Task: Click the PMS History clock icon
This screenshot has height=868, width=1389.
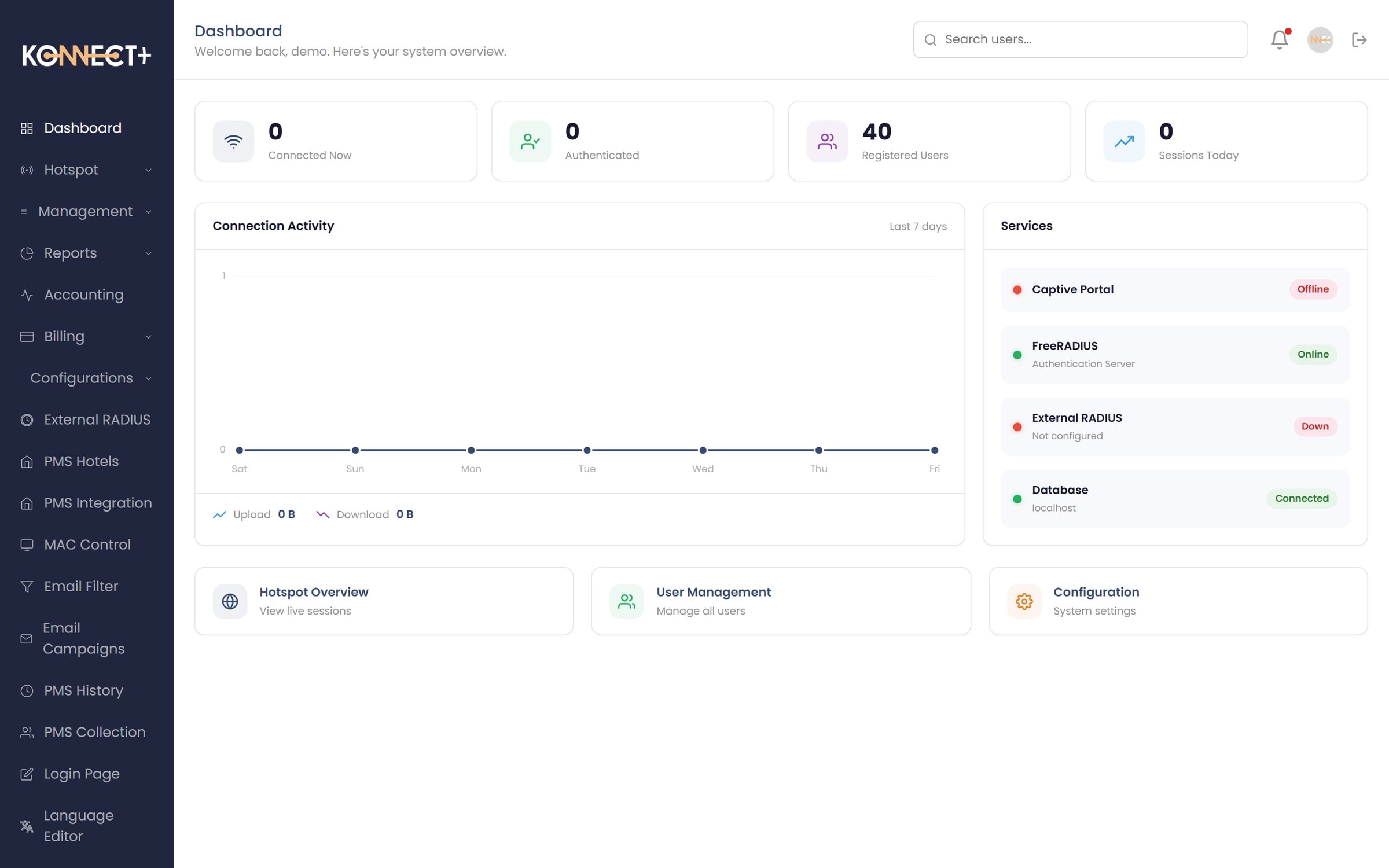Action: (27, 691)
